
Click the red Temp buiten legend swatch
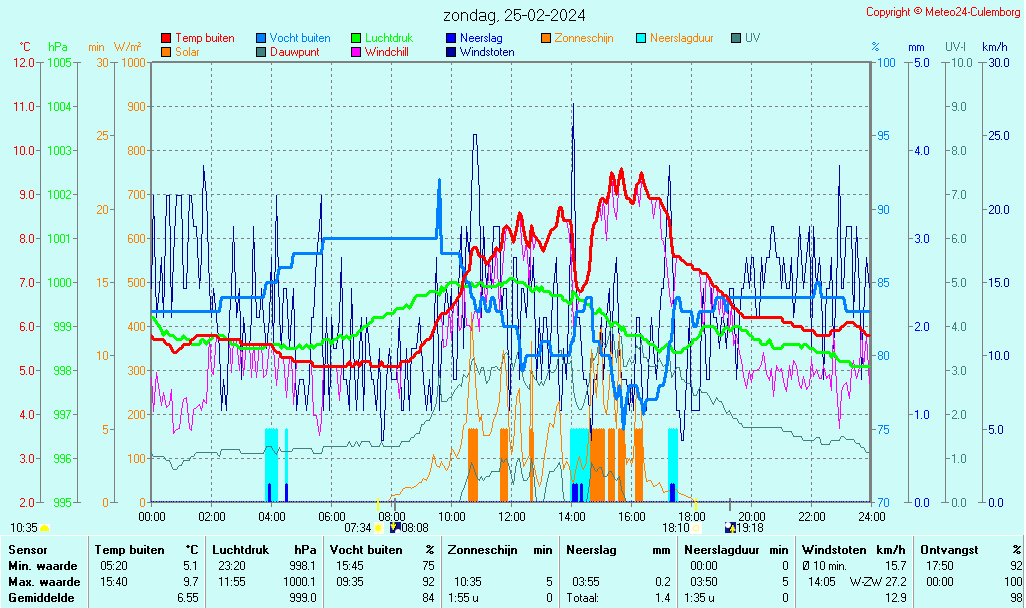coord(166,38)
